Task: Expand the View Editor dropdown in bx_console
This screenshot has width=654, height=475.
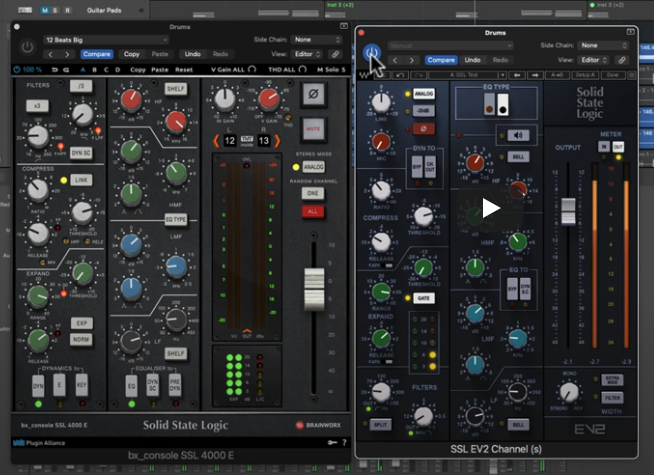Action: tap(307, 54)
